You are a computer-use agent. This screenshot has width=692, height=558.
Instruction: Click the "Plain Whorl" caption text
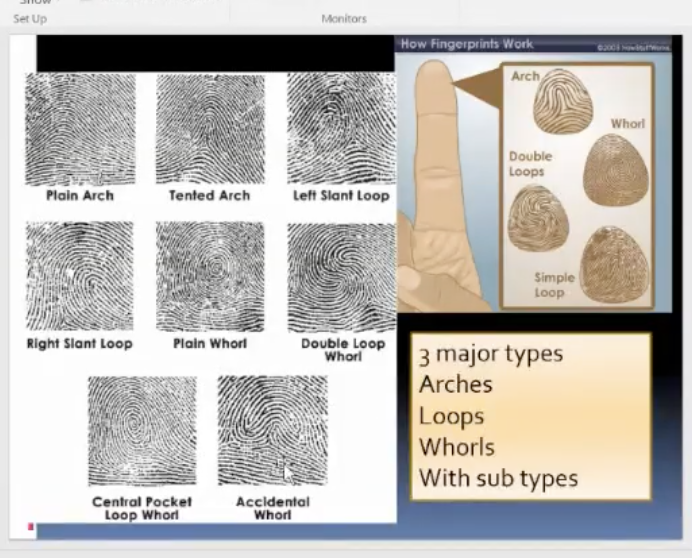tap(210, 343)
